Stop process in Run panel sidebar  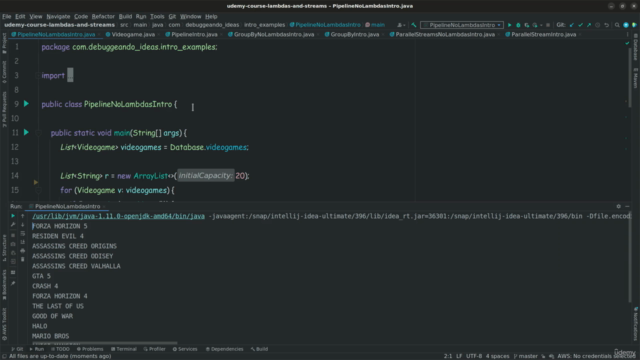13,235
